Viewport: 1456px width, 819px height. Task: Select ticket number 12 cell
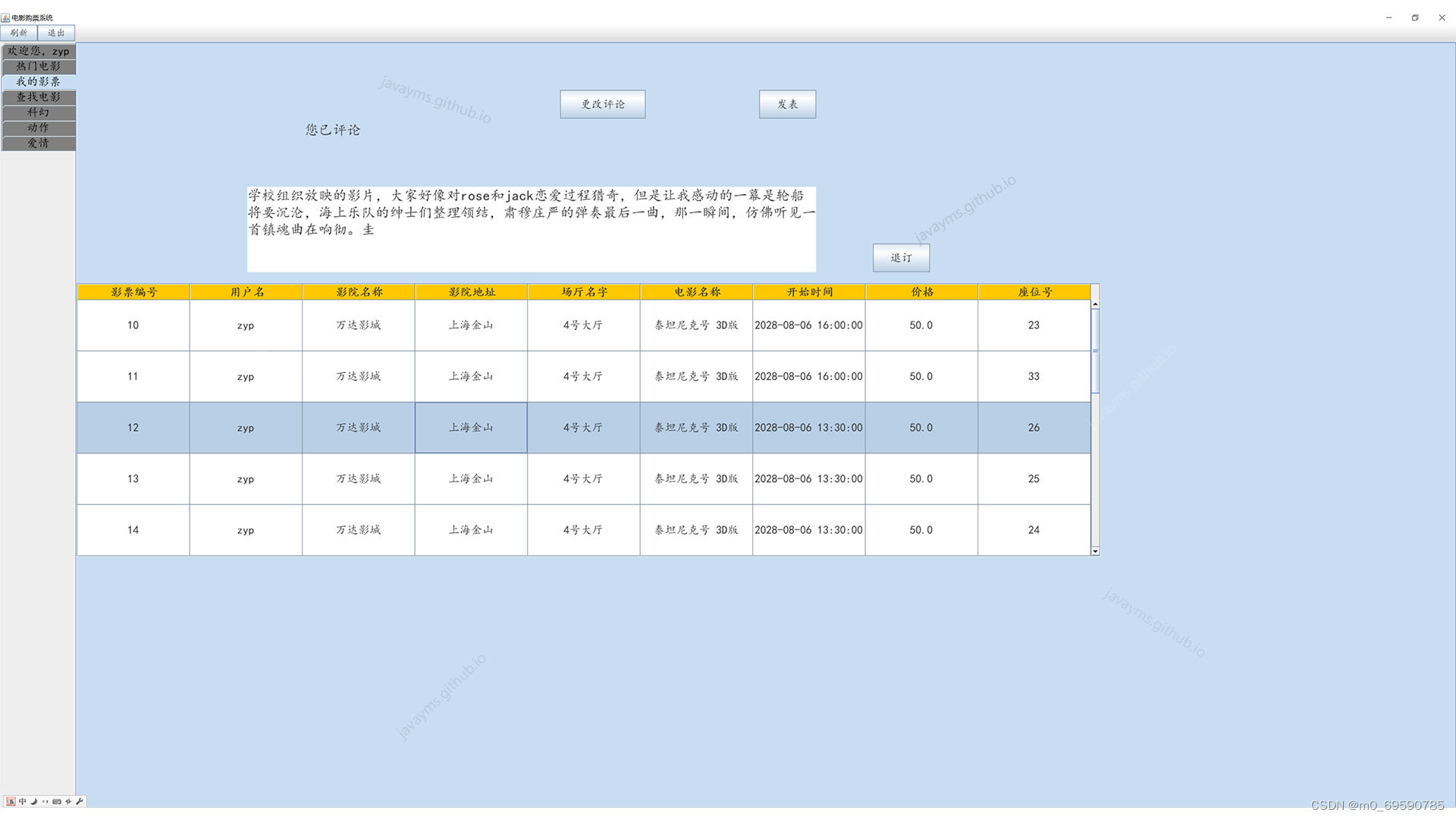[133, 428]
